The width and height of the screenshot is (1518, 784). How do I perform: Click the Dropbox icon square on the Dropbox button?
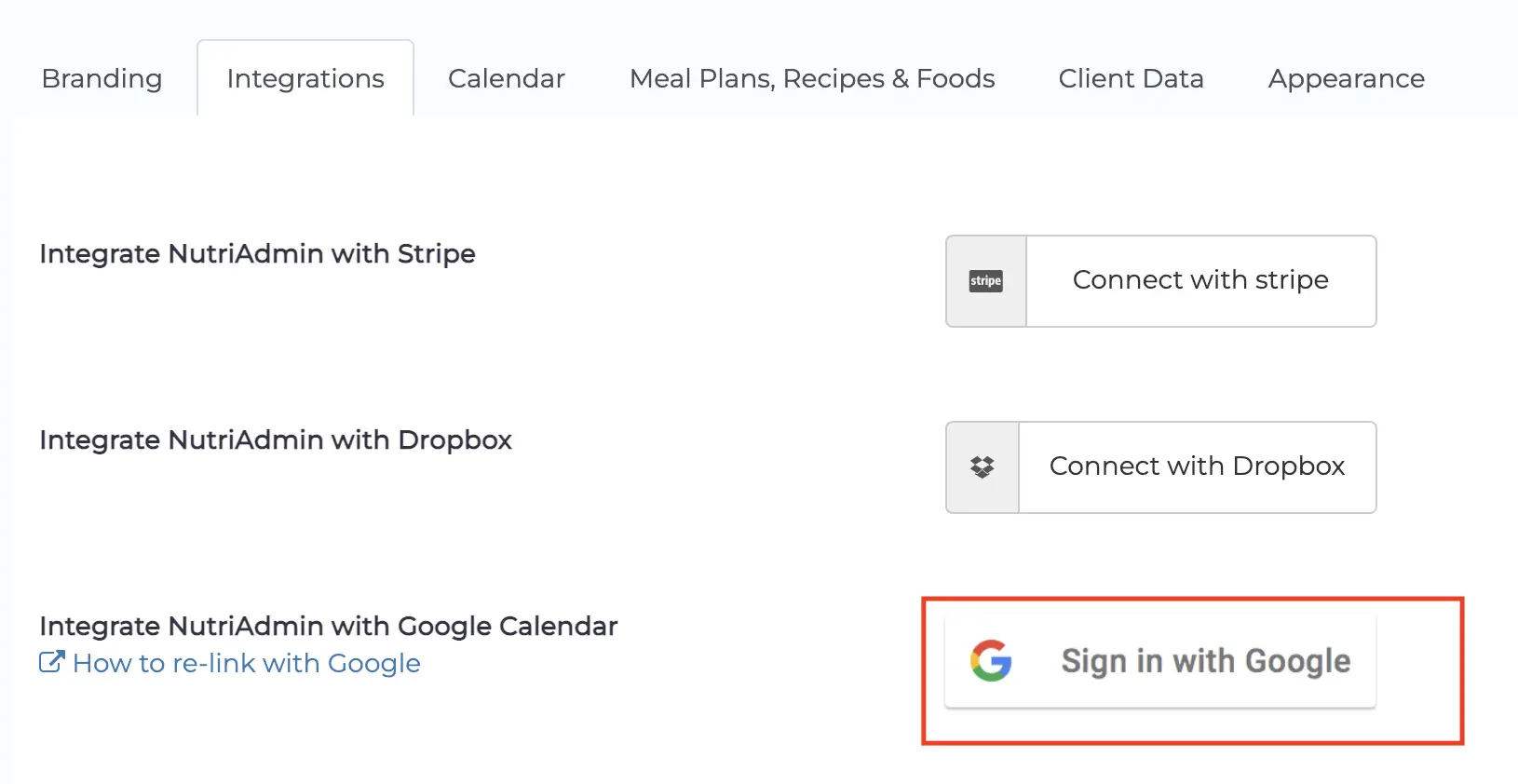pos(982,466)
